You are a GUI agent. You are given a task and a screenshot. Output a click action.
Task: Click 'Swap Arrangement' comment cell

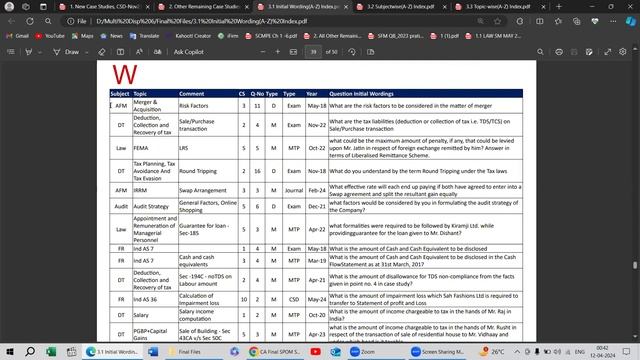208,190
